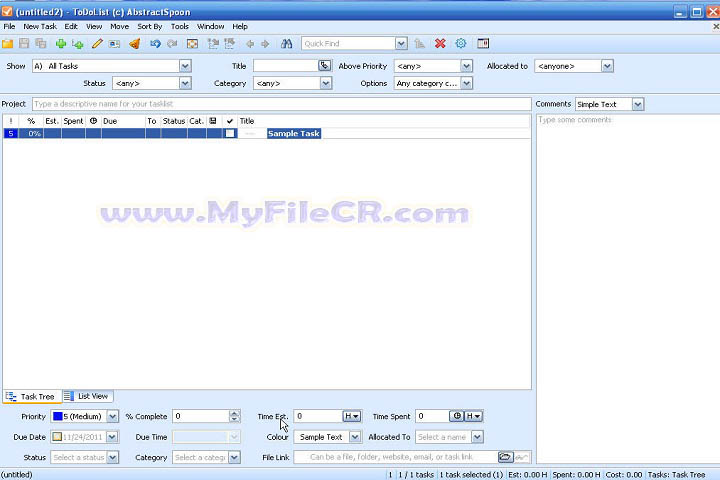Screen dimensions: 720x480
Task: Click the Due column header
Action: [123, 121]
